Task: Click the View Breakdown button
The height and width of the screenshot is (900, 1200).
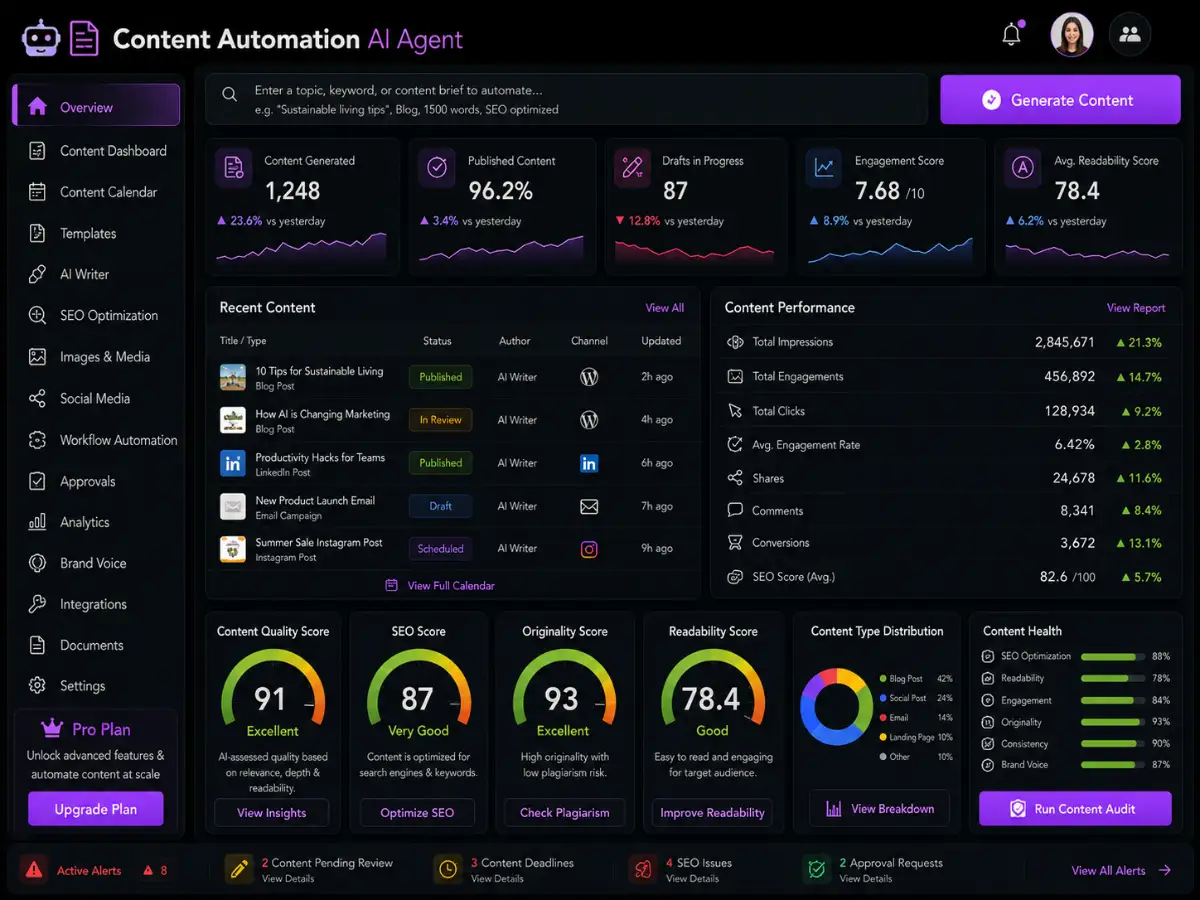Action: pos(881,809)
